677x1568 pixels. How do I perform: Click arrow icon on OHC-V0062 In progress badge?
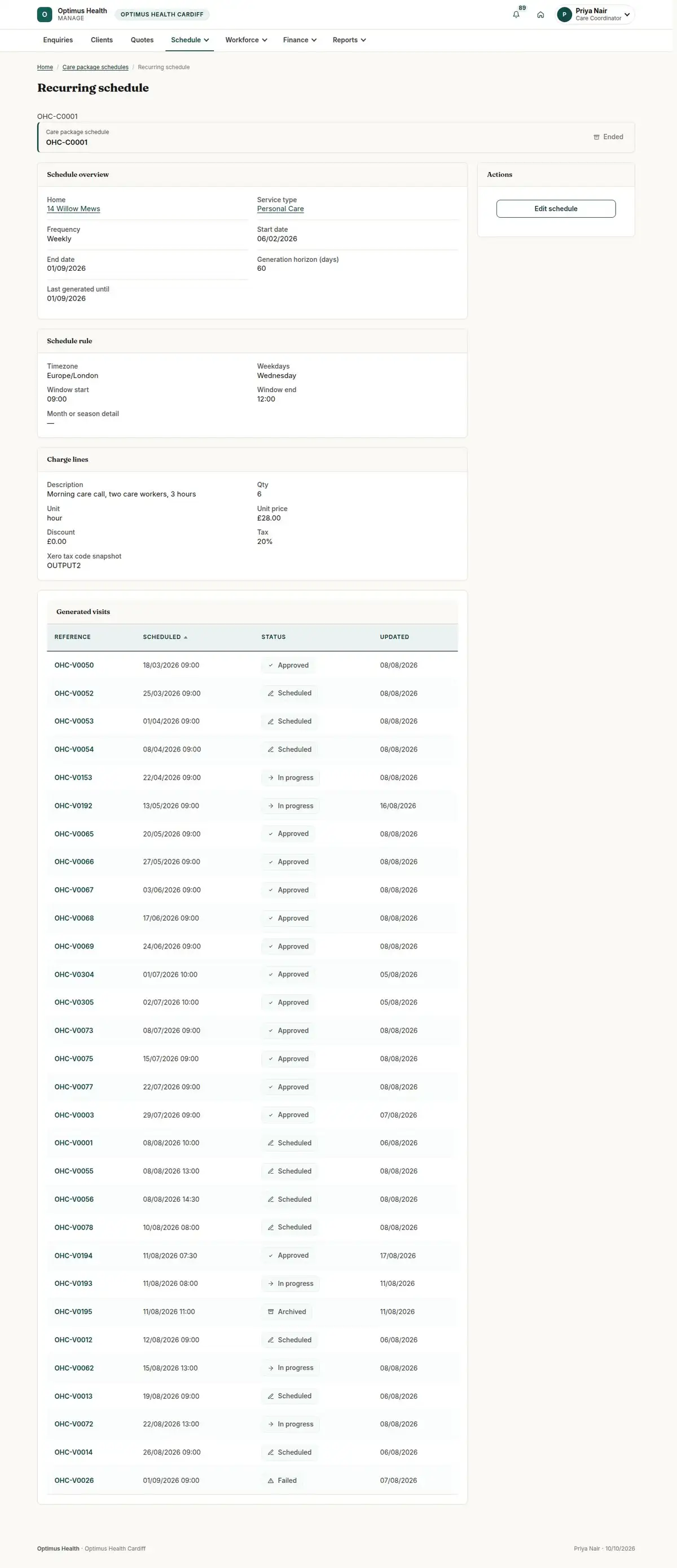(x=271, y=1368)
